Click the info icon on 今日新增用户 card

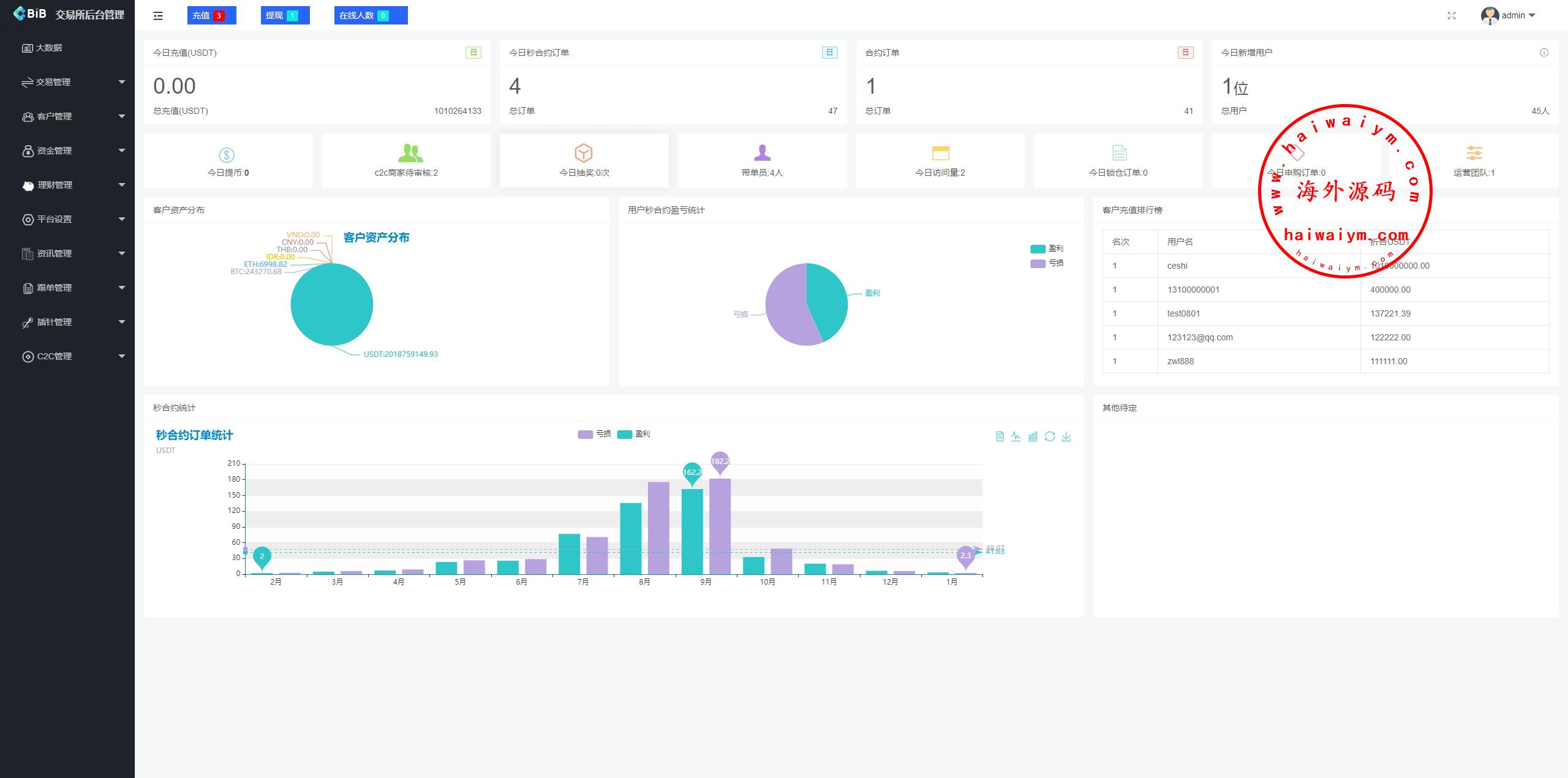click(x=1543, y=53)
